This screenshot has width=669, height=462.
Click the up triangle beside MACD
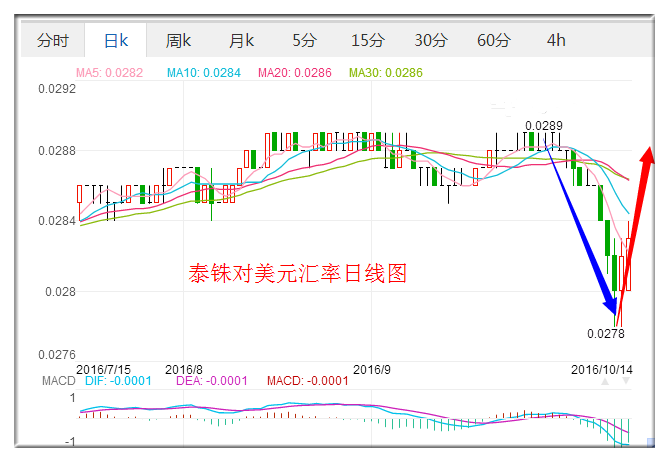point(605,381)
